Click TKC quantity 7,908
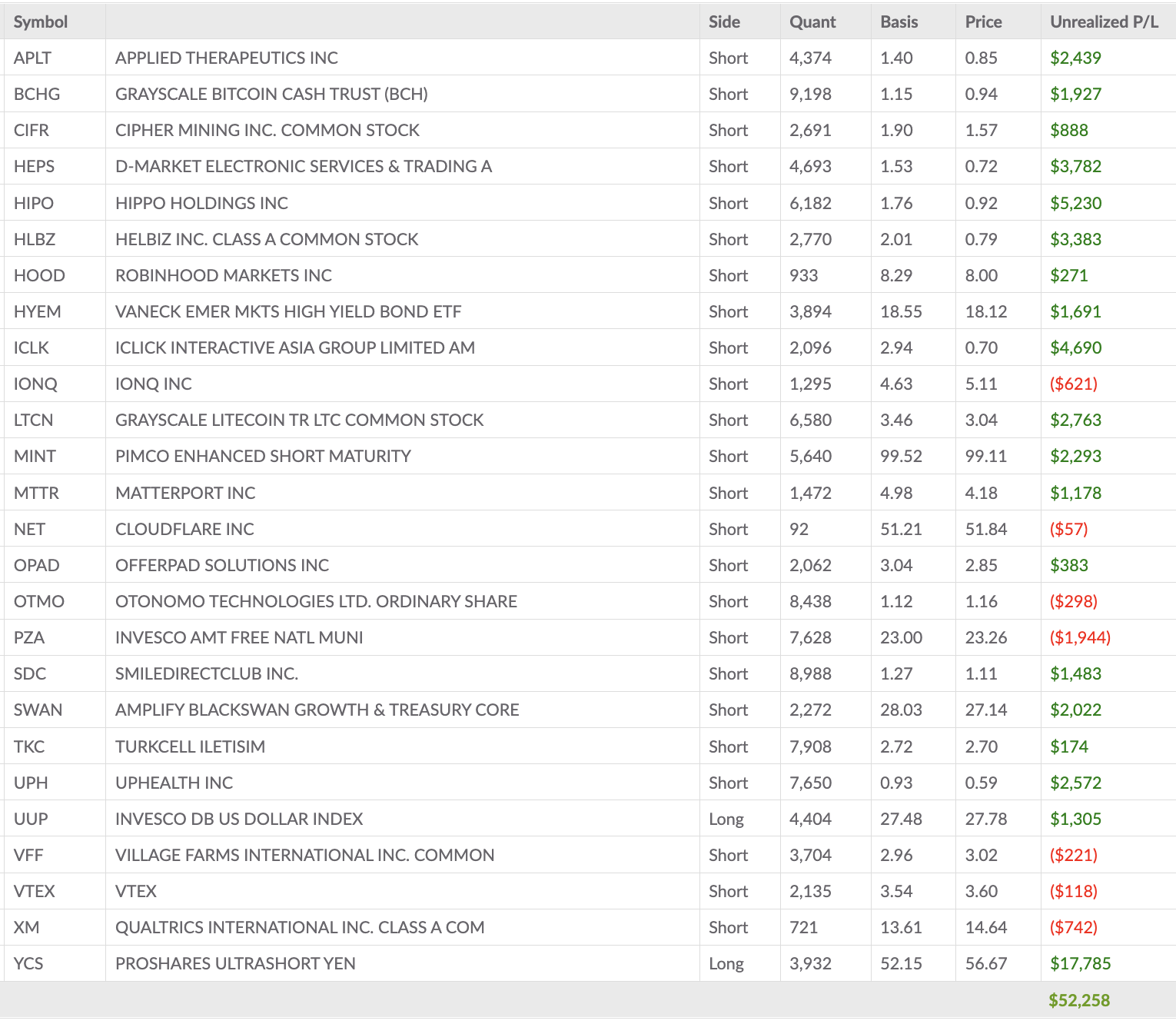This screenshot has height=1024, width=1176. [811, 746]
